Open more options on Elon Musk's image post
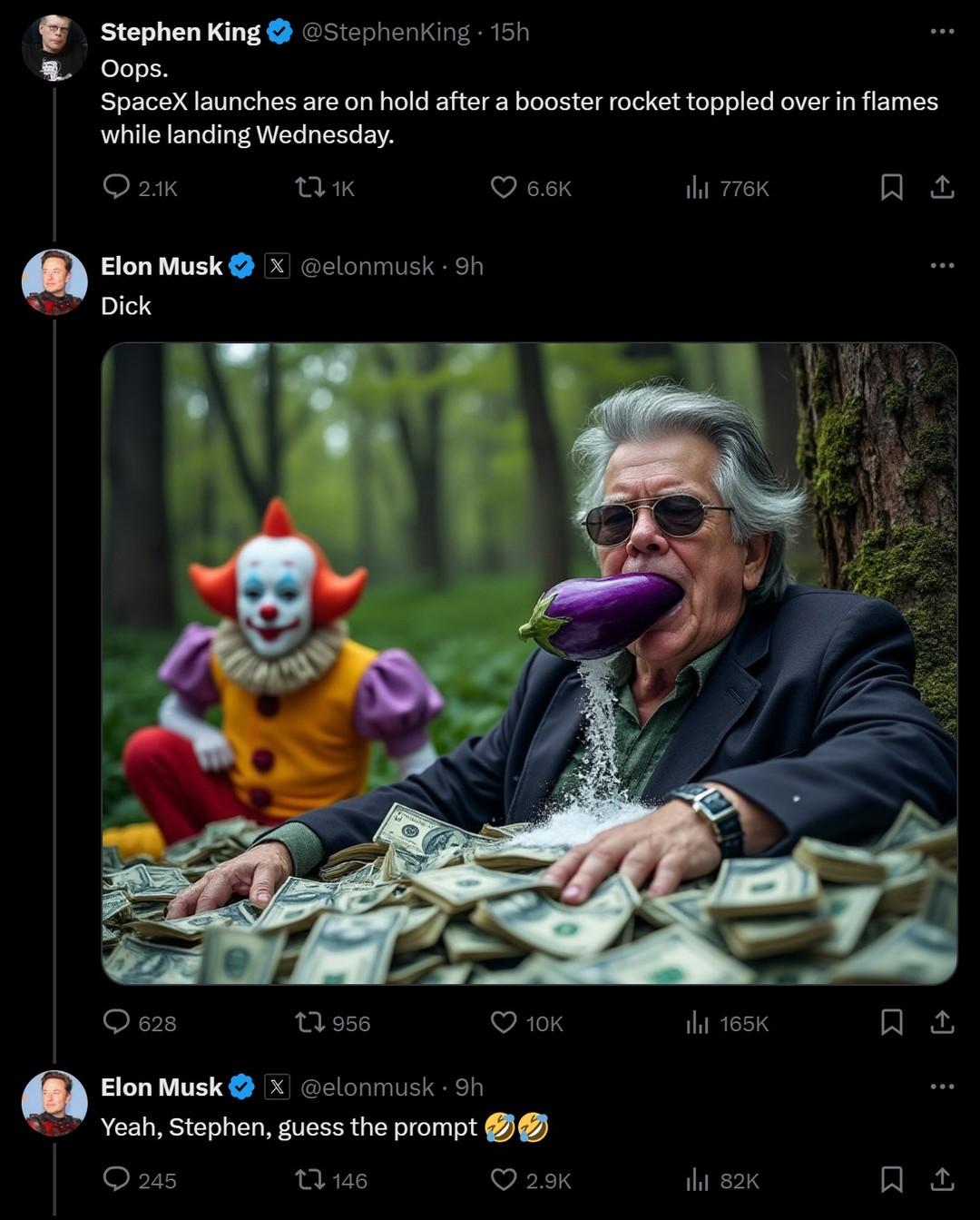The image size is (980, 1220). [942, 266]
